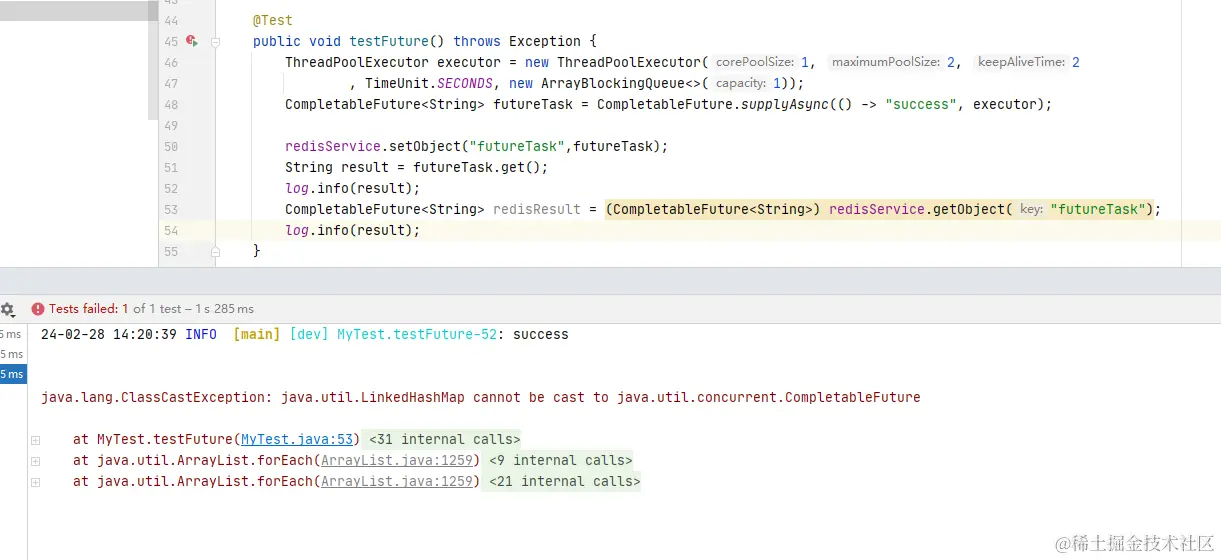This screenshot has height=560, width=1221.
Task: Click the corePoolSize parameter hint
Action: [x=755, y=62]
